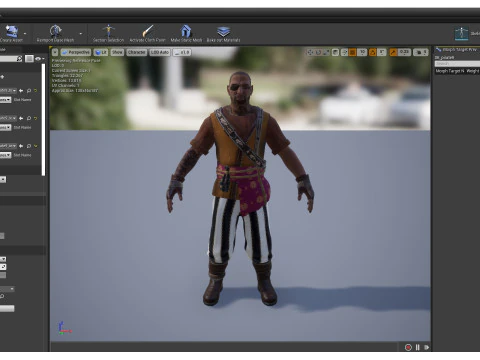Select the scale gizmo mode
The height and width of the screenshot is (360, 480).
click(x=326, y=52)
